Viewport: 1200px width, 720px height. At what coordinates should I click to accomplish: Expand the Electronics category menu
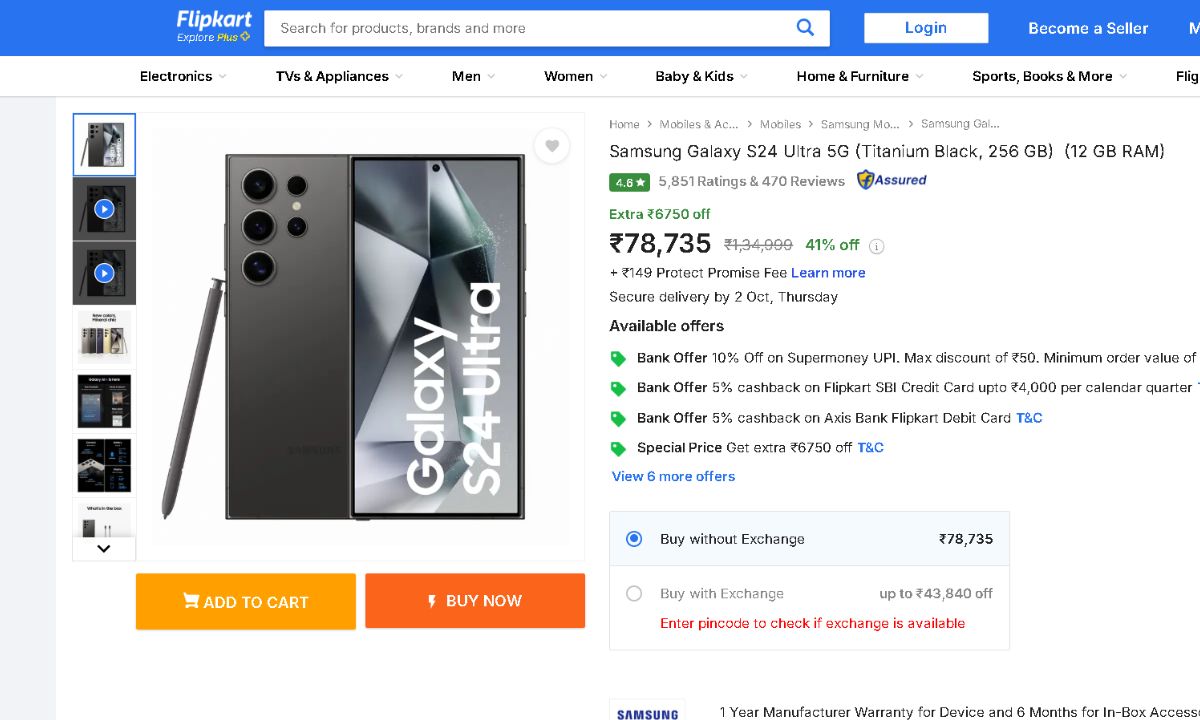pyautogui.click(x=183, y=76)
